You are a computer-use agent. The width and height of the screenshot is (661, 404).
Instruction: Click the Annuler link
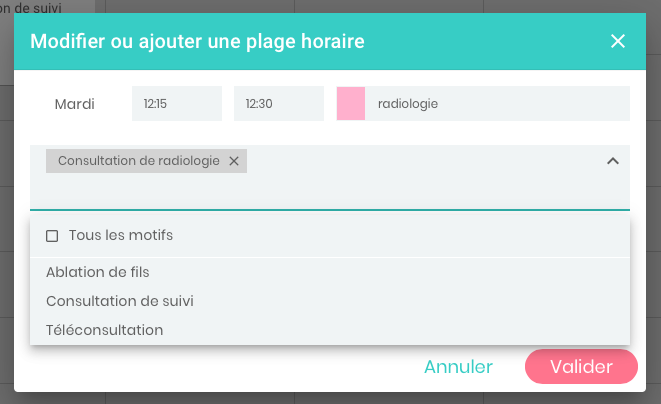click(x=458, y=367)
